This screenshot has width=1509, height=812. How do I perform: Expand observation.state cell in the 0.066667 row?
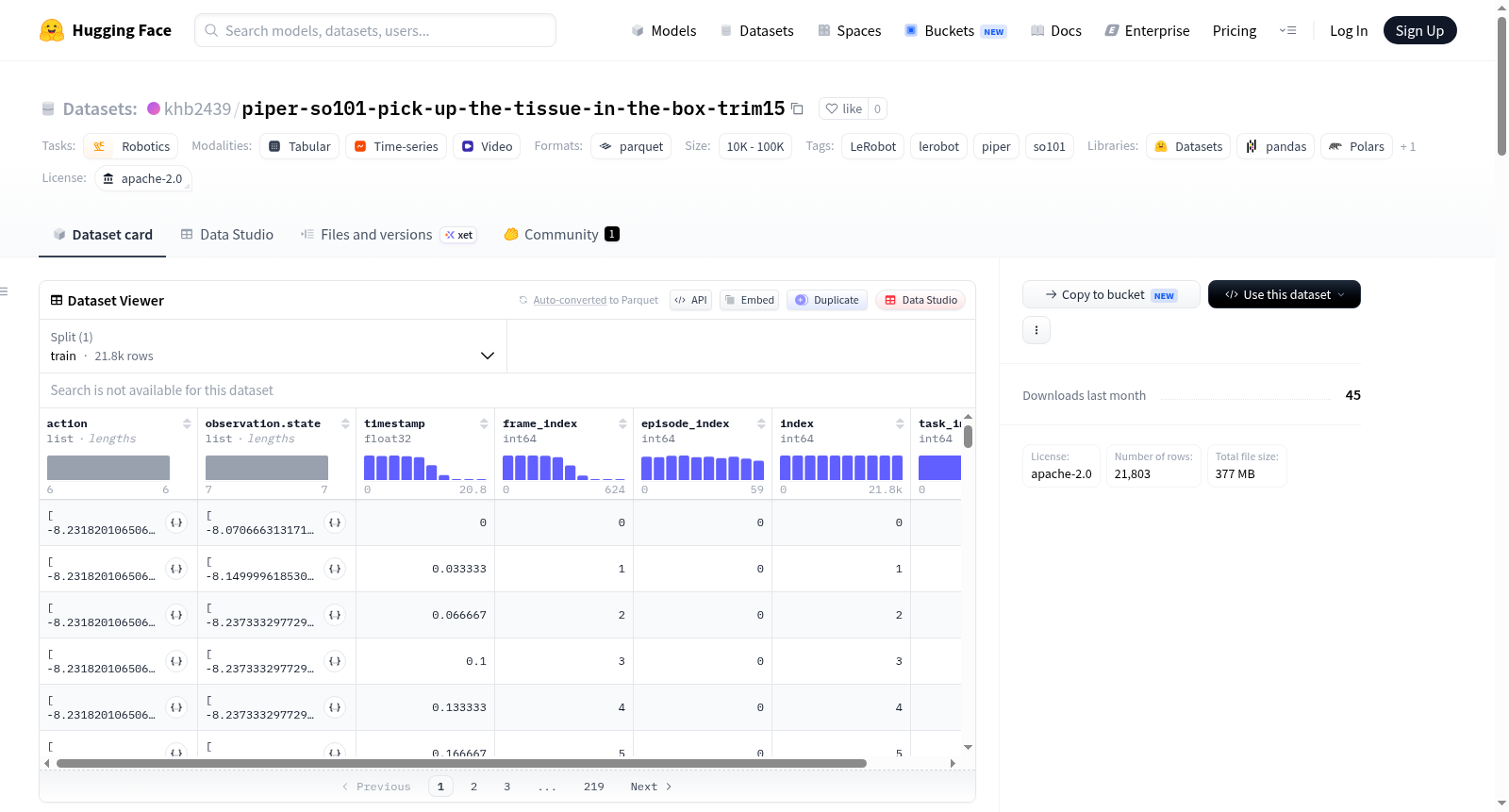click(335, 615)
